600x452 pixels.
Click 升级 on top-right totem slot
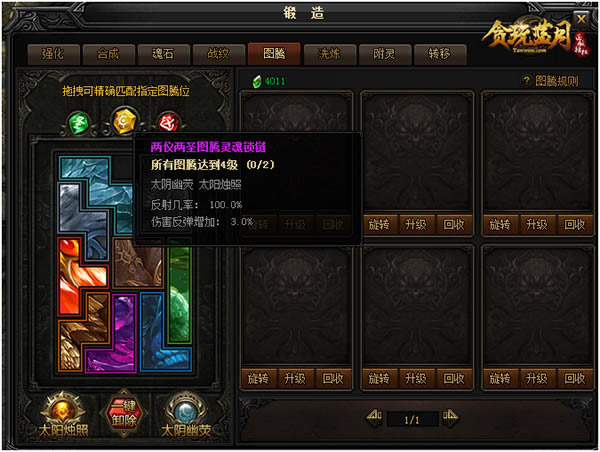coord(536,224)
